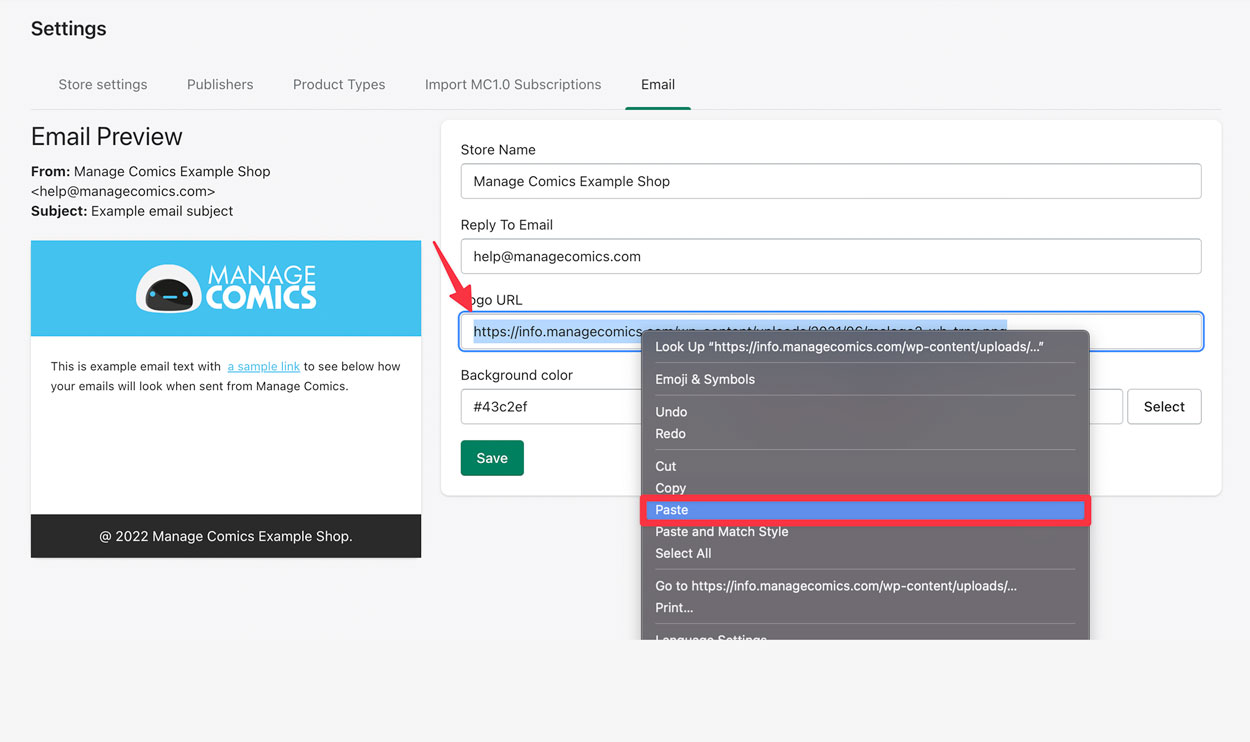Choose Copy from the context menu

tap(670, 488)
